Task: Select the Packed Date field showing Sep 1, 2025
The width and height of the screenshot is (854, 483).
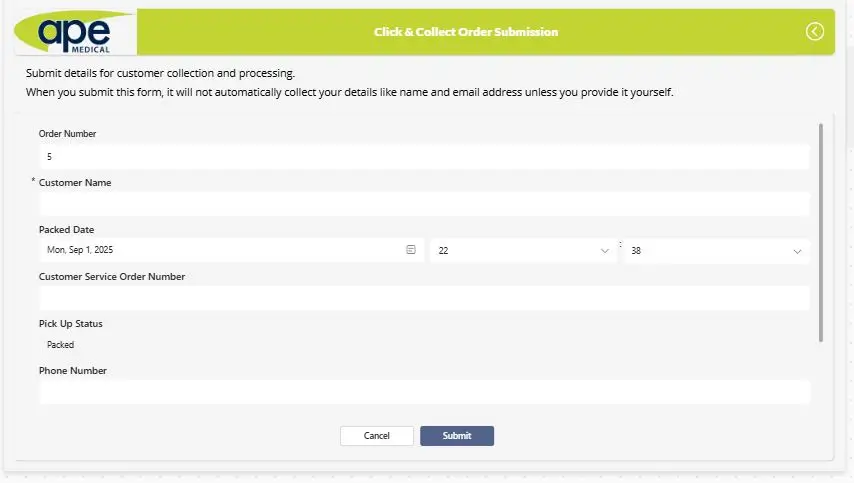Action: coord(231,250)
